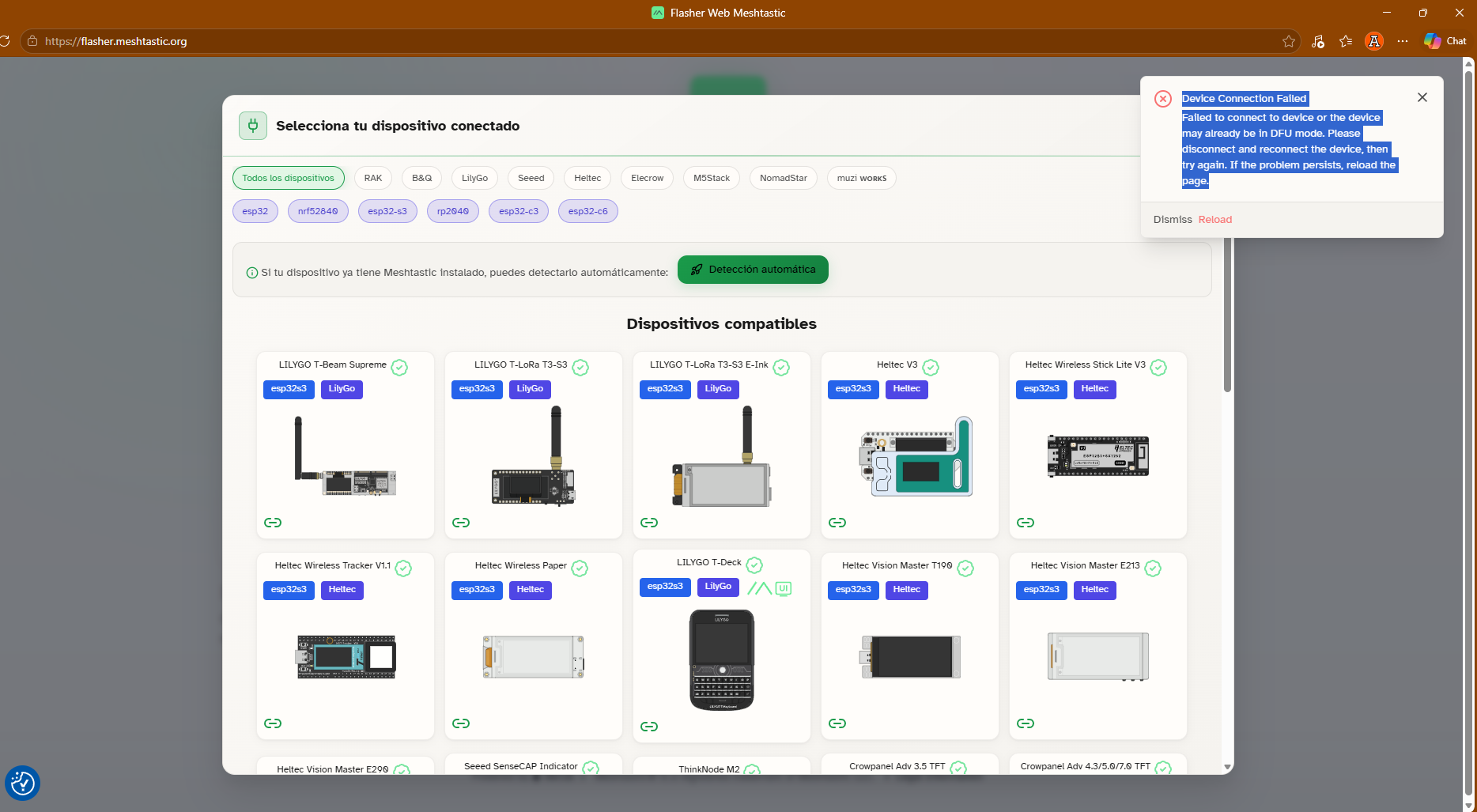Image resolution: width=1477 pixels, height=812 pixels.
Task: Open the browser profile avatar
Action: pos(1374,41)
